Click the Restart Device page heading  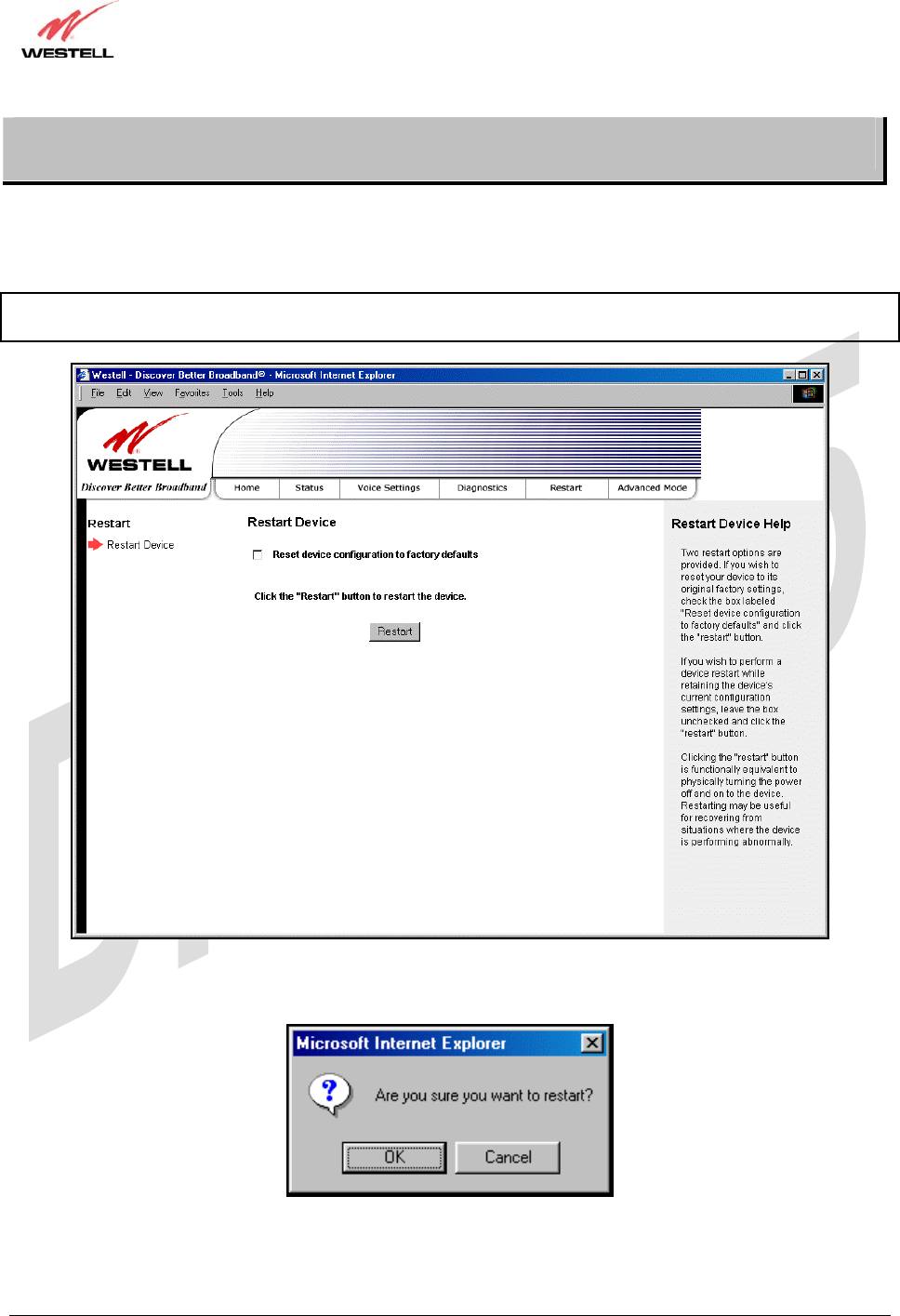coord(292,523)
